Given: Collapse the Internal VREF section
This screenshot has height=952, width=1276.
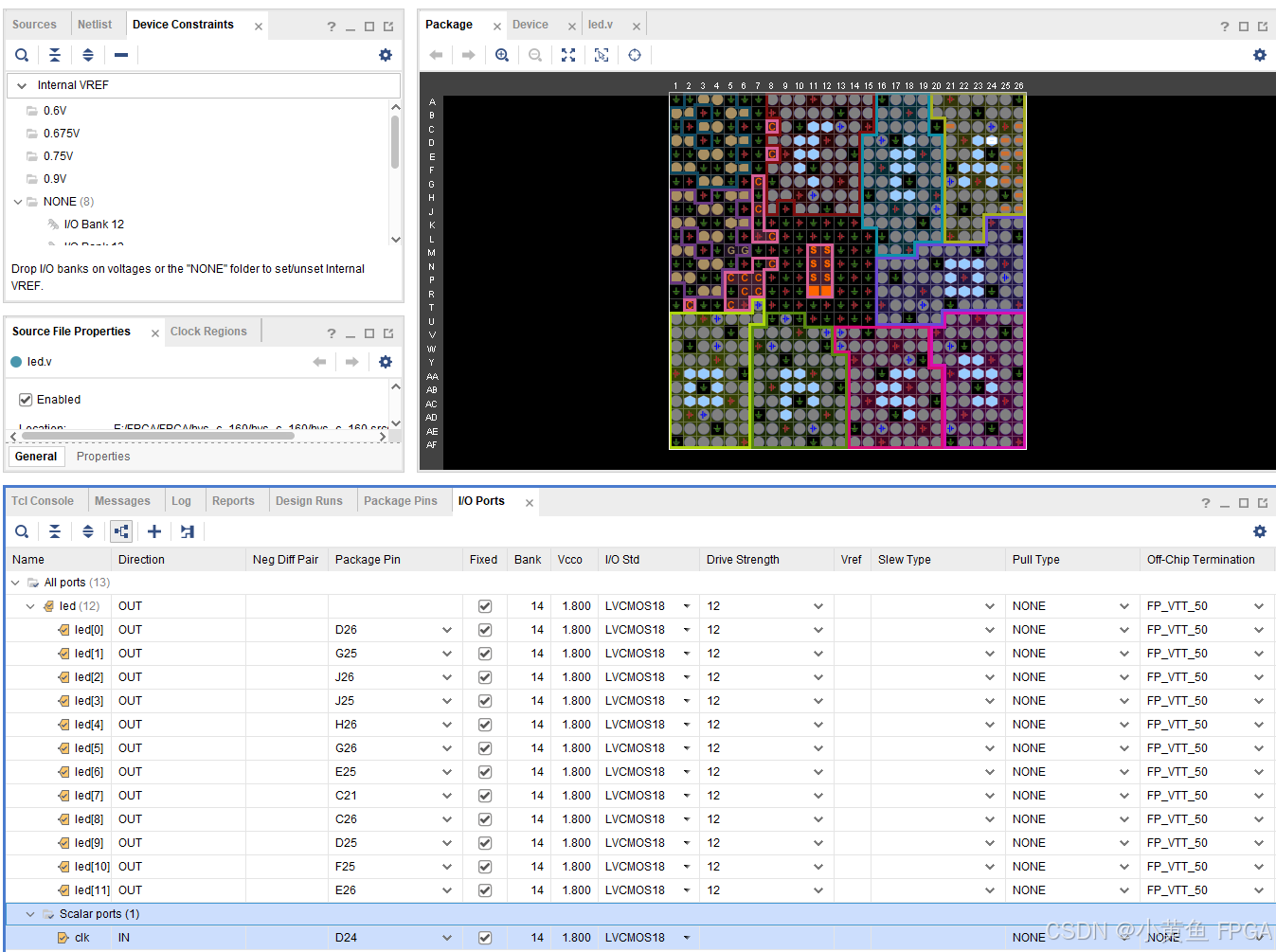Looking at the screenshot, I should [x=21, y=85].
